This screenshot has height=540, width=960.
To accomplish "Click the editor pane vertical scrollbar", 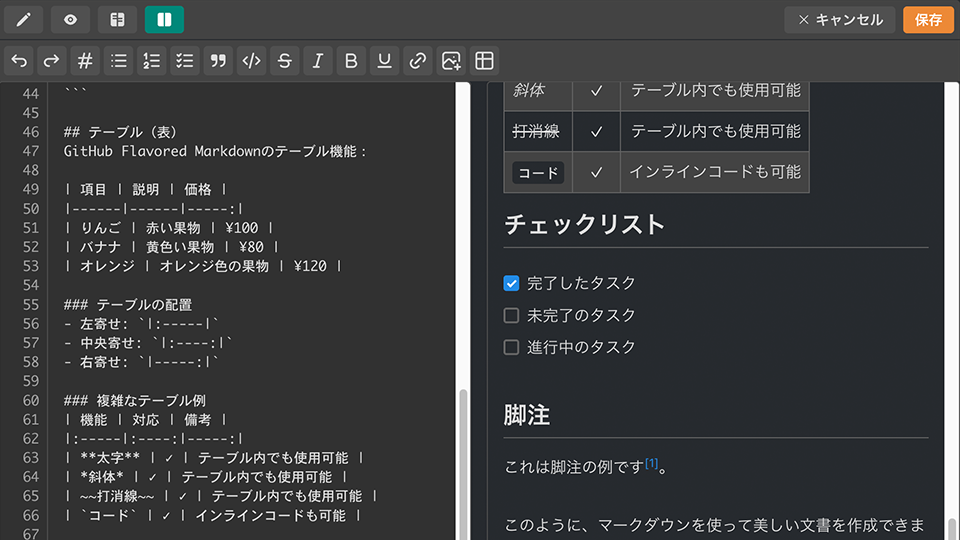I will click(x=463, y=311).
